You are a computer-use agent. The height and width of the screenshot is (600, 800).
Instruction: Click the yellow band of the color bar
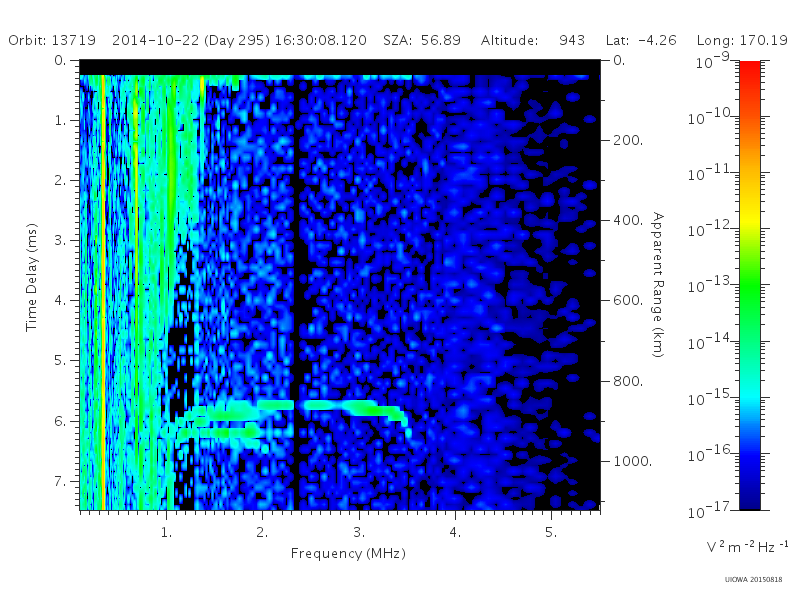pos(750,219)
